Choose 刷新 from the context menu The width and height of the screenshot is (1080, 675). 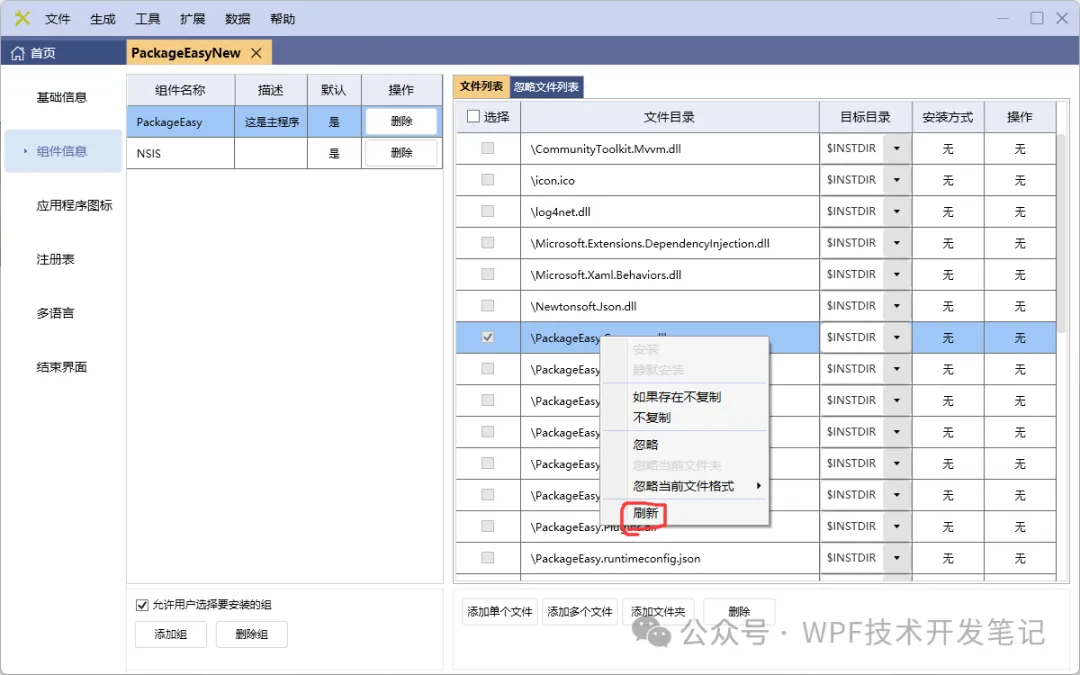click(x=684, y=513)
